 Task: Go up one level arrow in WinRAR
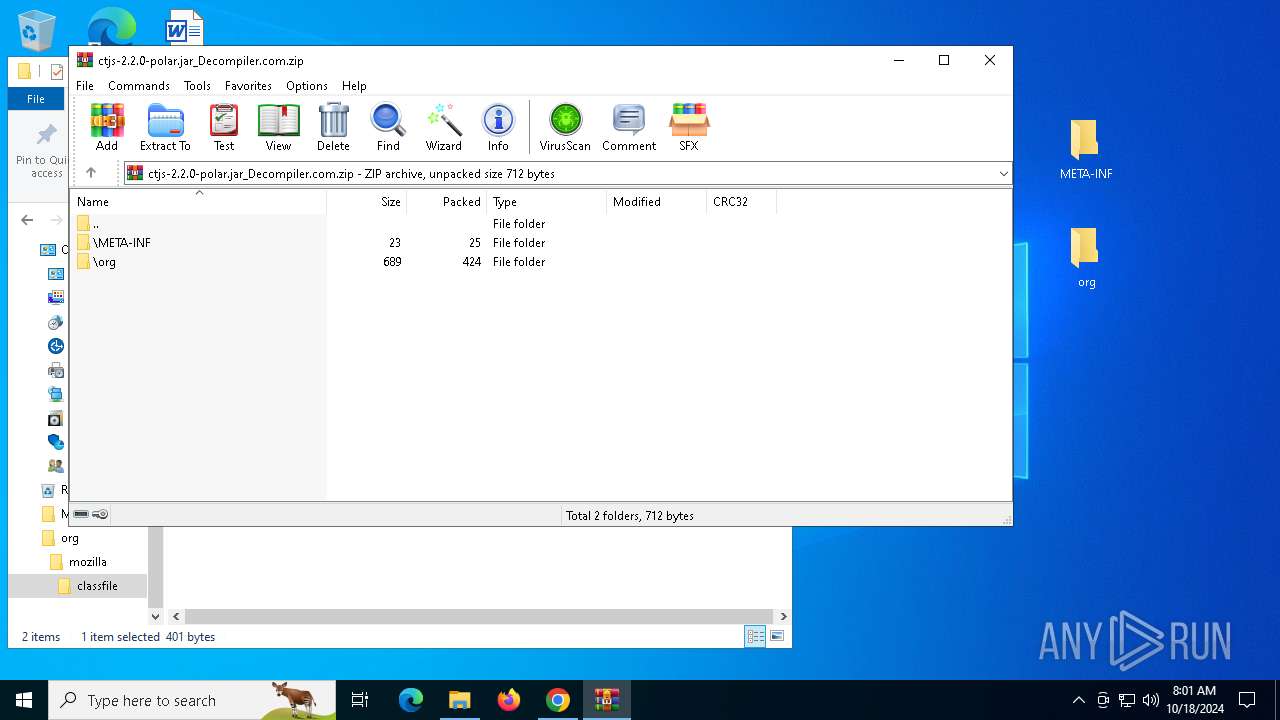[x=91, y=173]
